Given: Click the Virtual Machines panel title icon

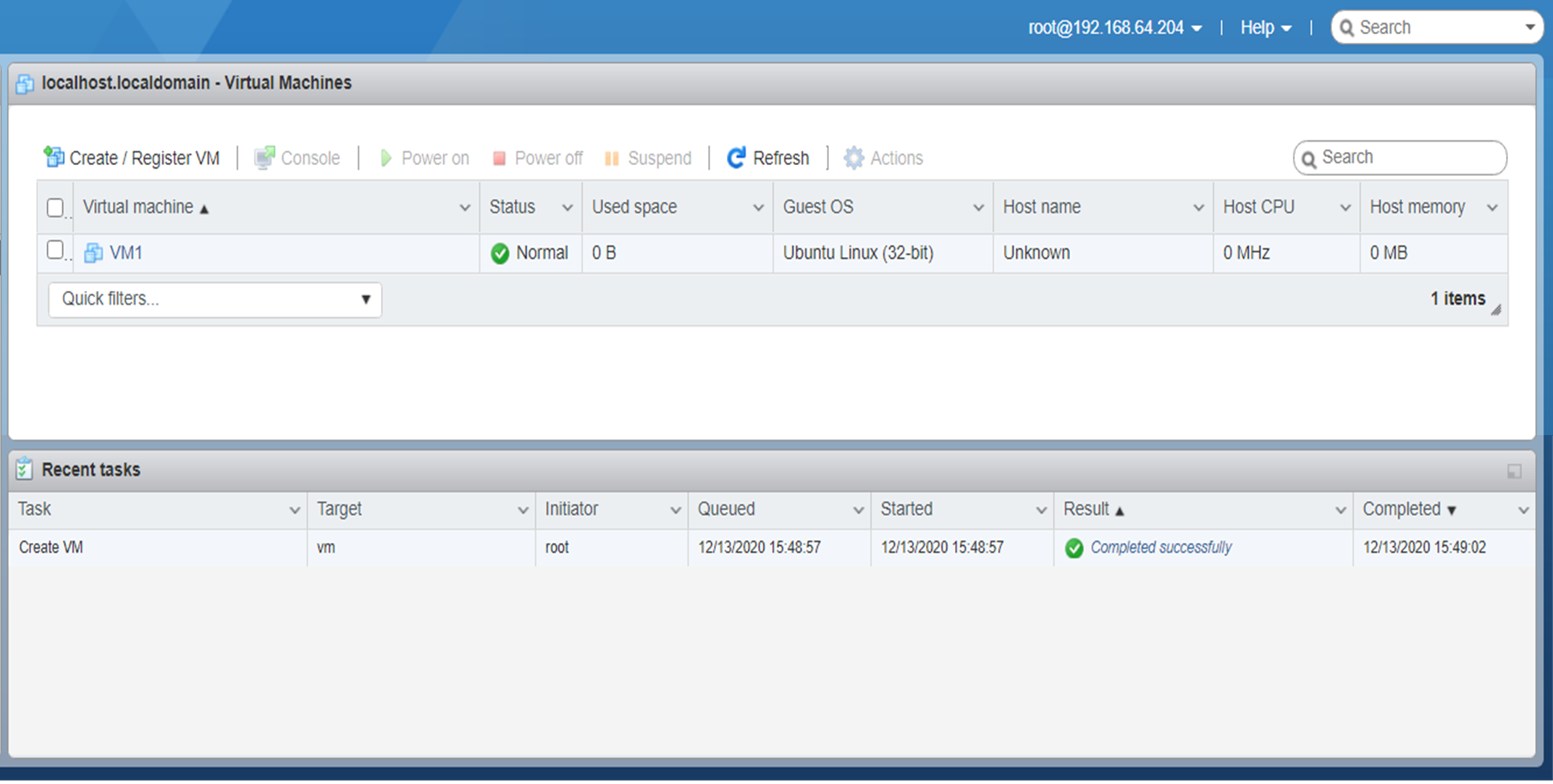Looking at the screenshot, I should 25,84.
